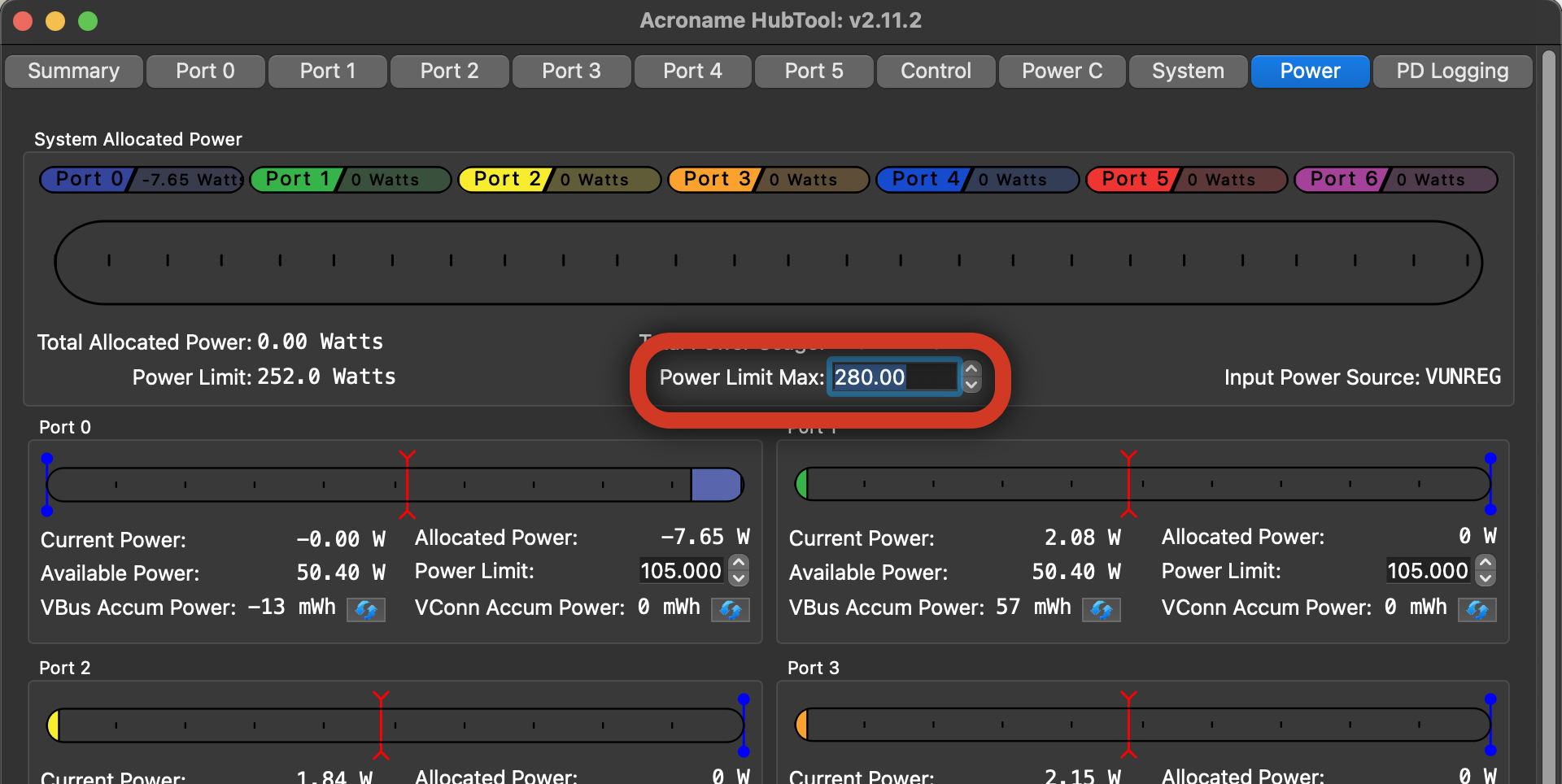The width and height of the screenshot is (1562, 784).
Task: Click Port 2 power gauge bar
Action: tap(395, 725)
